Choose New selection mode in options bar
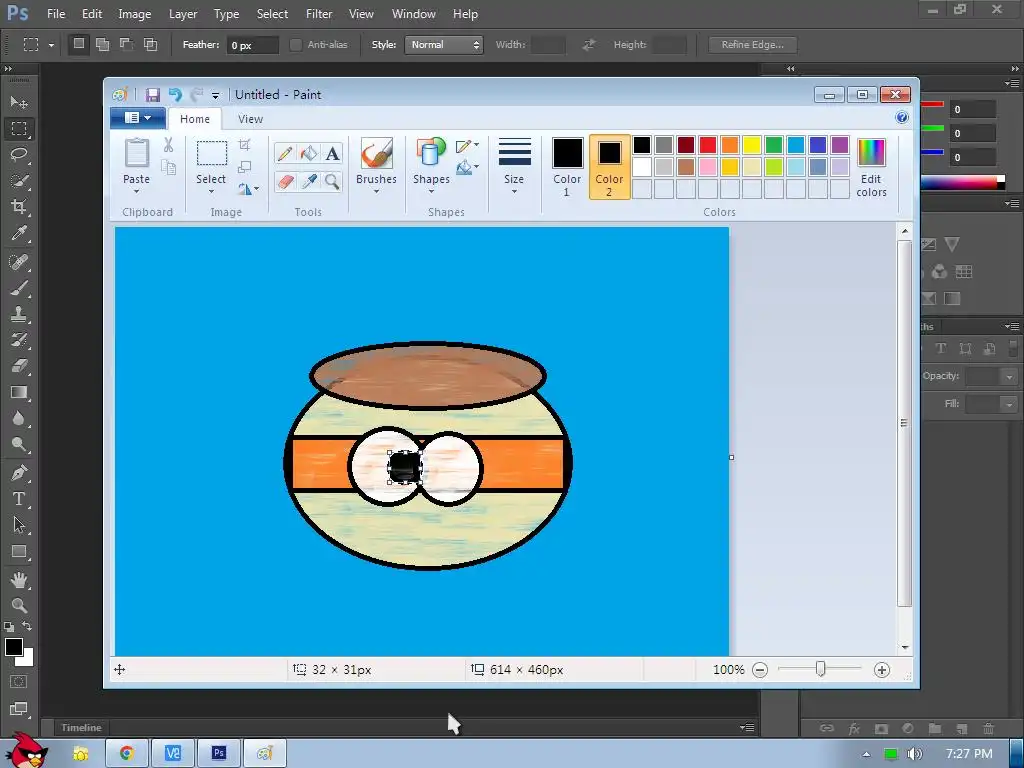Image resolution: width=1024 pixels, height=768 pixels. coord(79,44)
